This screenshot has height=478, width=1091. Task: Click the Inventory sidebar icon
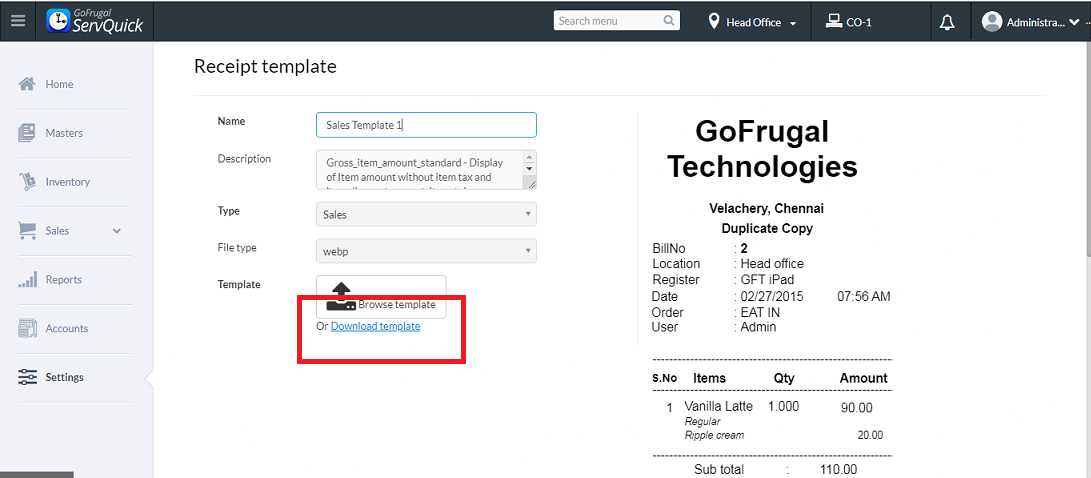coord(28,182)
